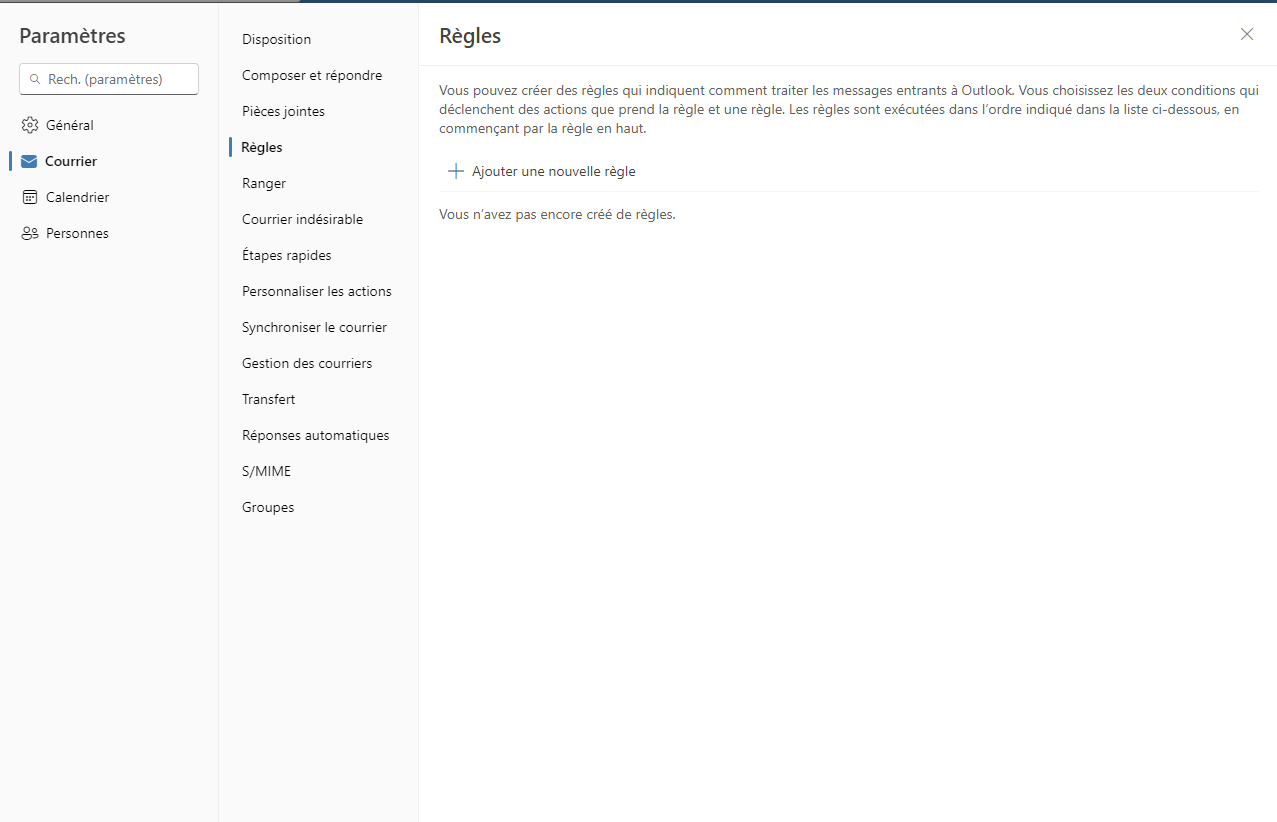This screenshot has height=822, width=1277.
Task: Open the Disposition settings
Action: 276,39
